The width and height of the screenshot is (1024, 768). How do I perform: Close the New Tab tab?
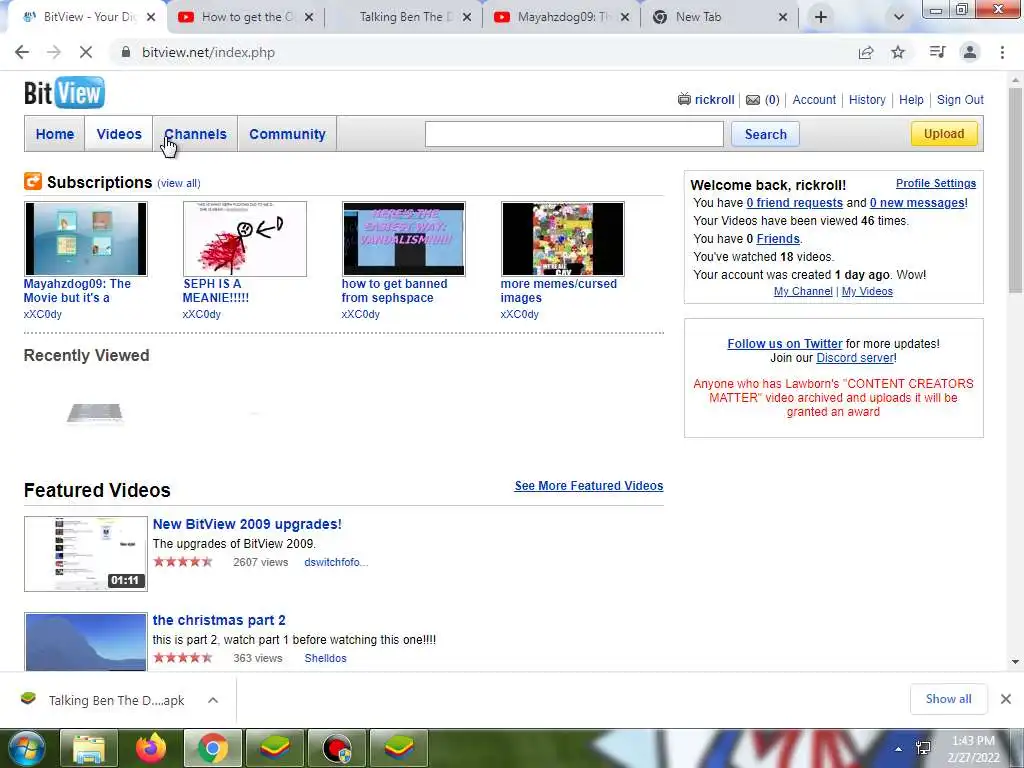(783, 17)
